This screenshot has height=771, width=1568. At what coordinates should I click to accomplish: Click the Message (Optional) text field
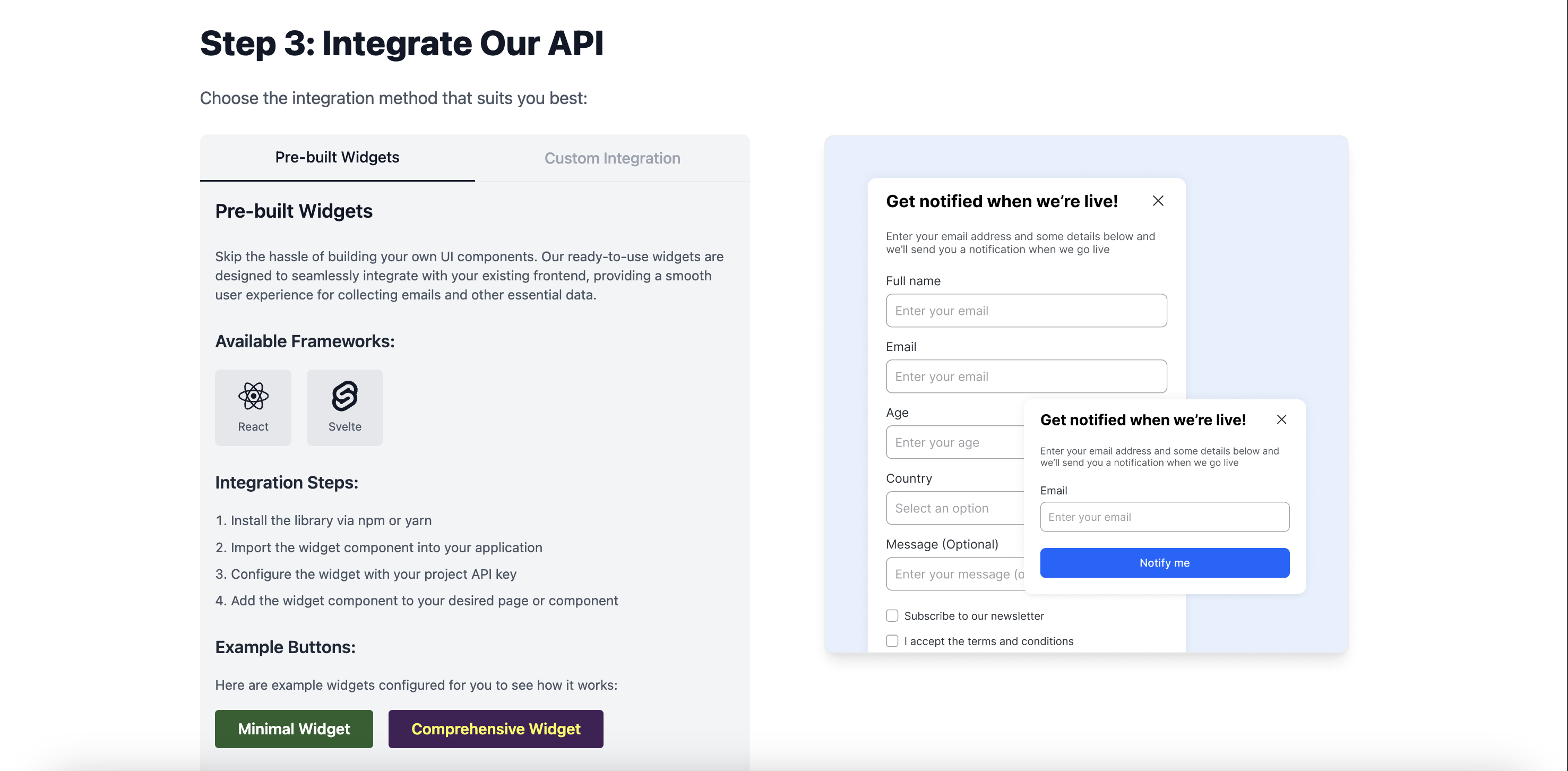click(x=954, y=573)
